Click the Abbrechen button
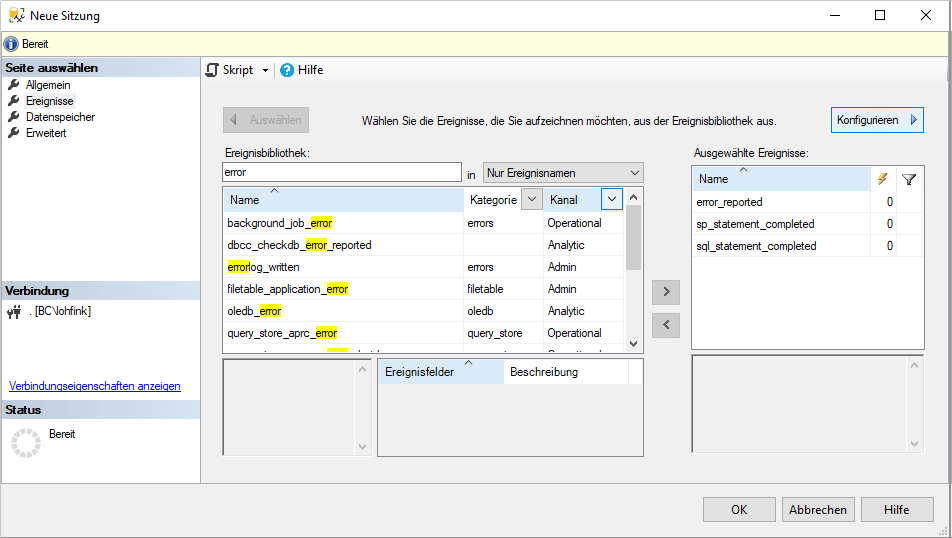The height and width of the screenshot is (538, 952). 818,509
